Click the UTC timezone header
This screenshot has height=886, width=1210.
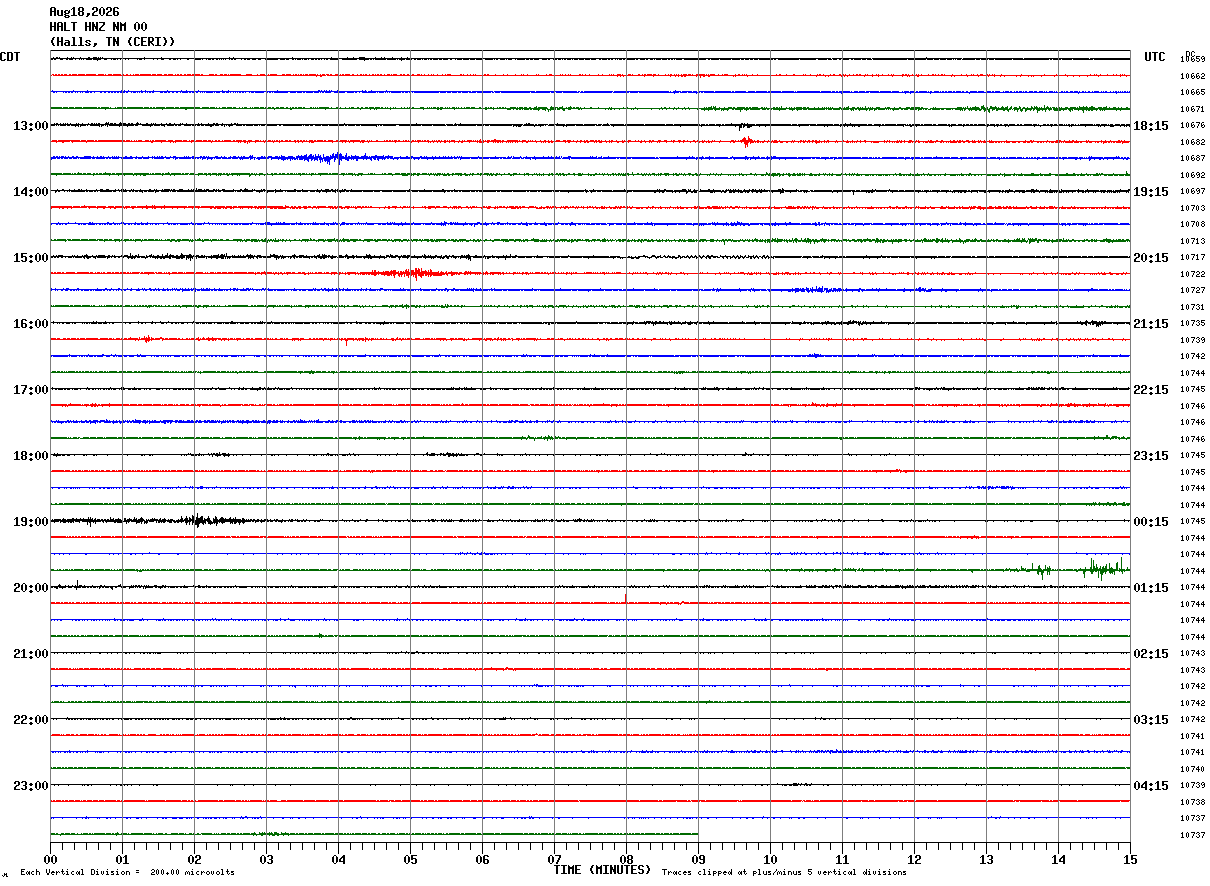(x=1155, y=57)
